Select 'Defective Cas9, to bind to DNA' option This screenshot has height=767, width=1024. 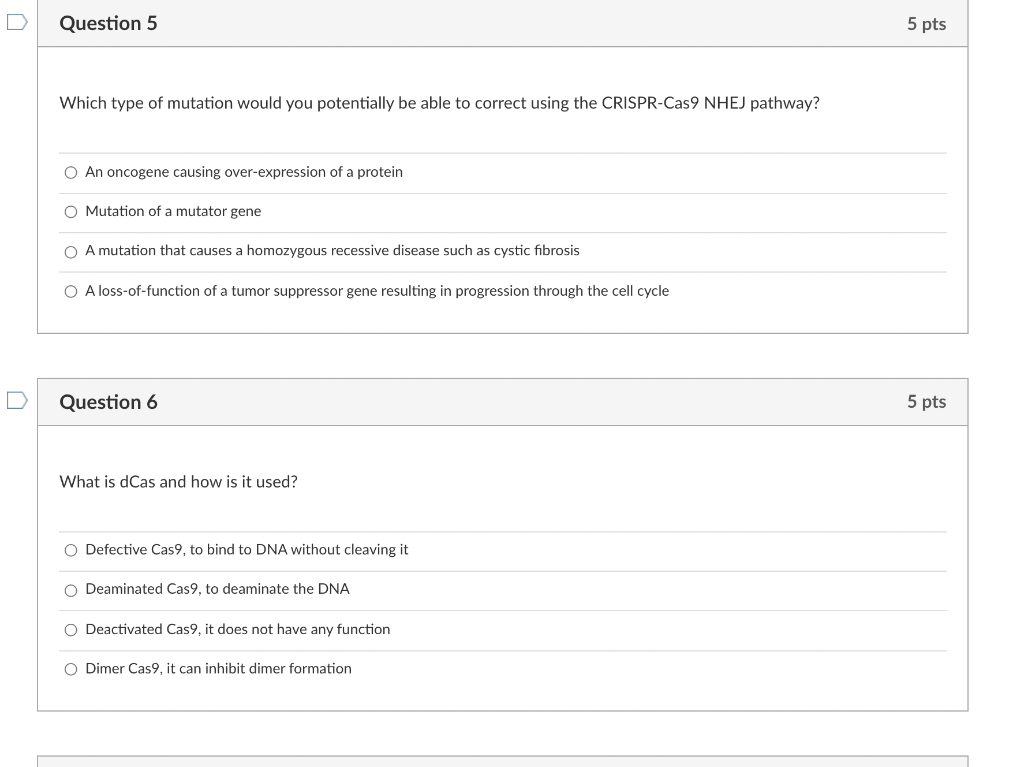[71, 550]
